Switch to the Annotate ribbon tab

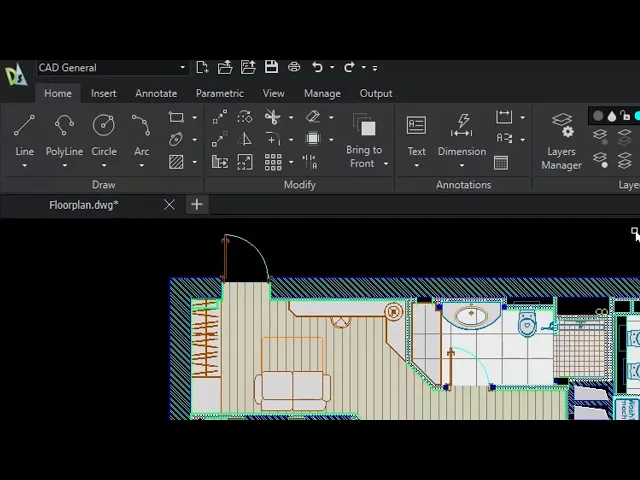[156, 93]
